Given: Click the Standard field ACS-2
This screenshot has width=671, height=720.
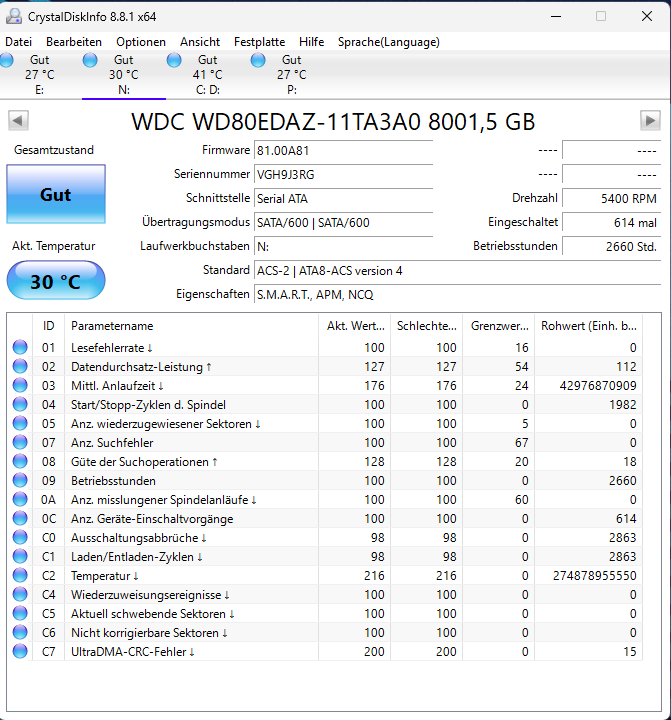Looking at the screenshot, I should click(x=457, y=270).
